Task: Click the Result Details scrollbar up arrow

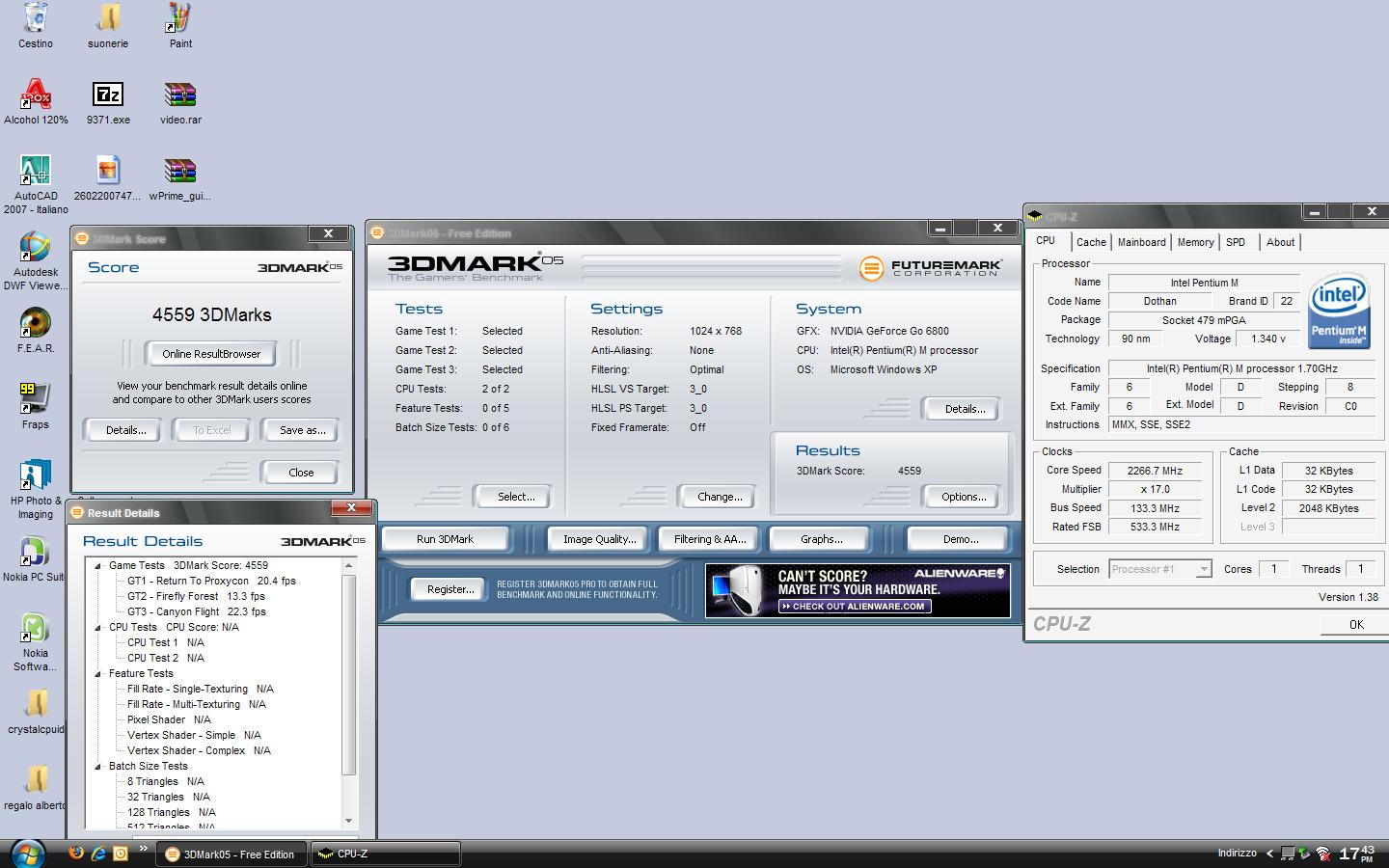Action: coord(349,566)
